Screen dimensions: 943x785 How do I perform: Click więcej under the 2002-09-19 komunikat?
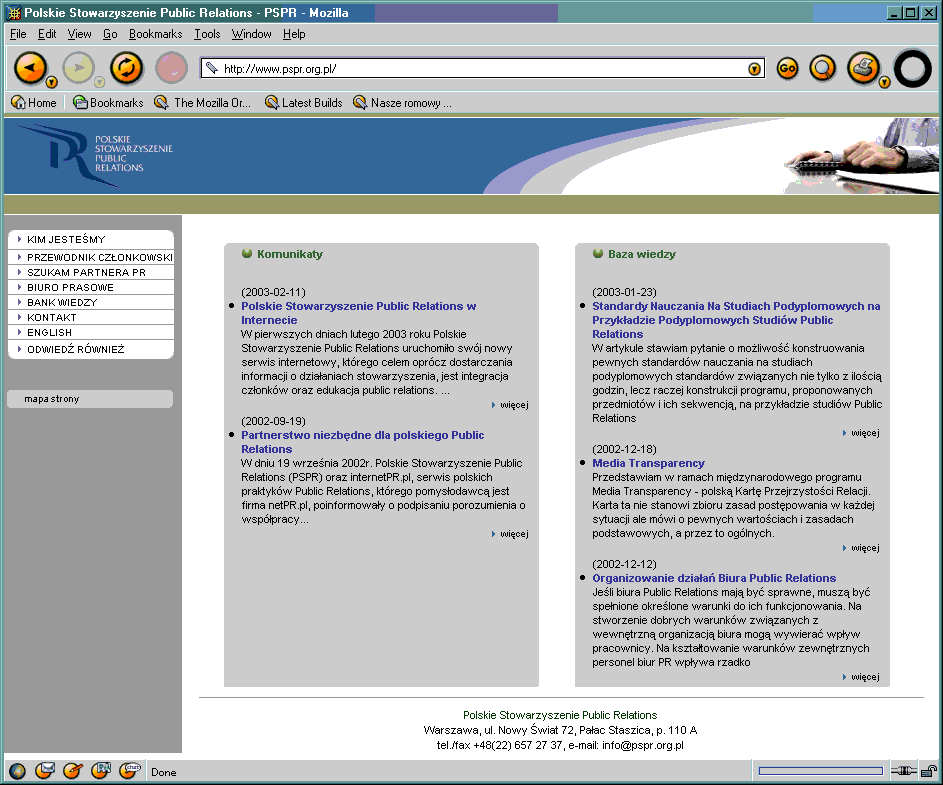pyautogui.click(x=510, y=534)
